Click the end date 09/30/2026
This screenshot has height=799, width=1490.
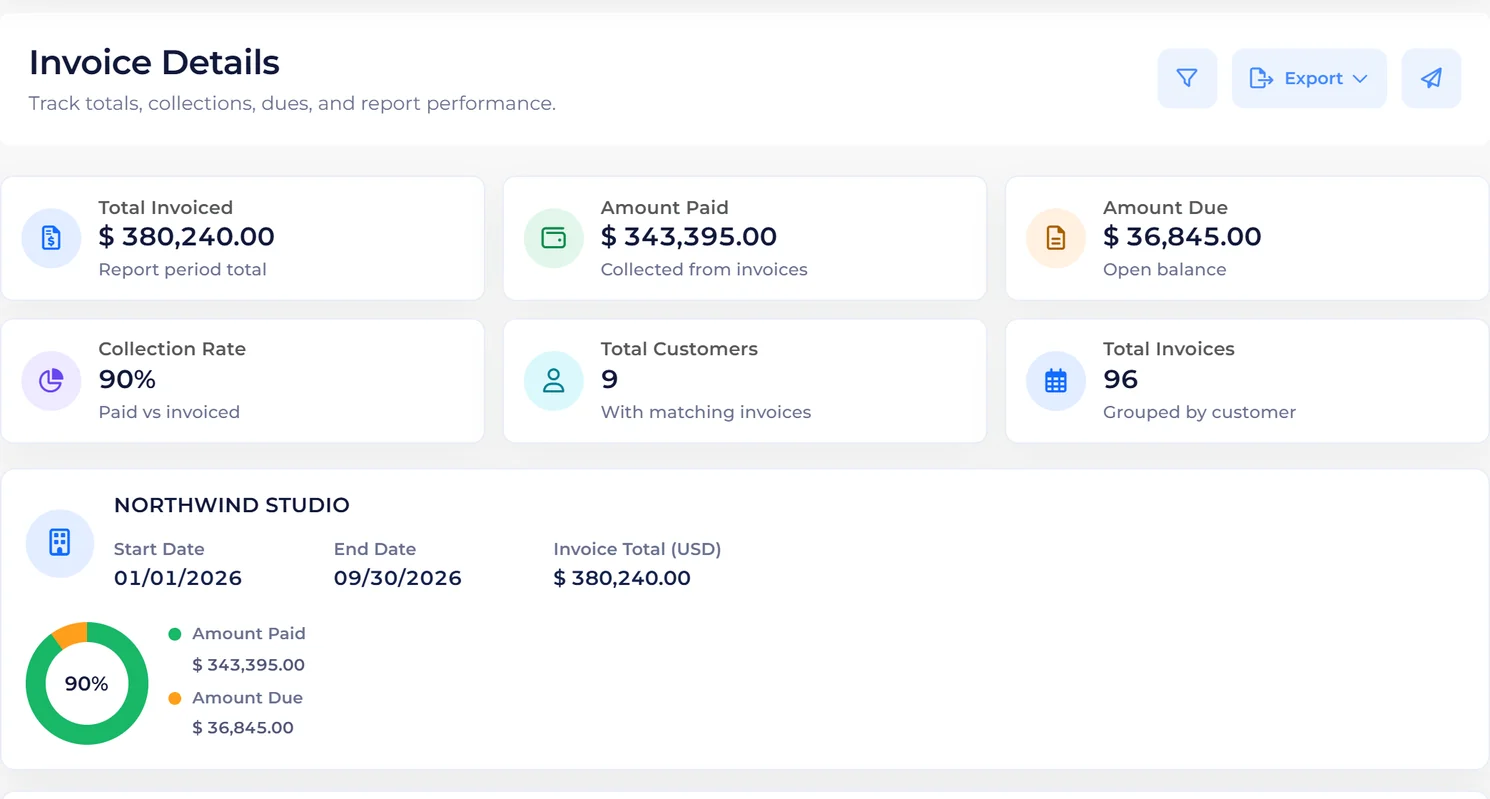pos(398,578)
